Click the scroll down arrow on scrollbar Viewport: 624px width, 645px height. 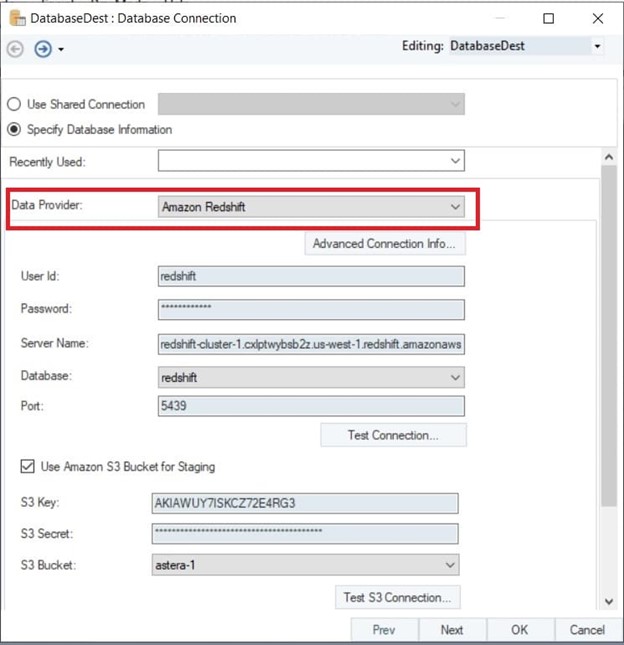607,600
